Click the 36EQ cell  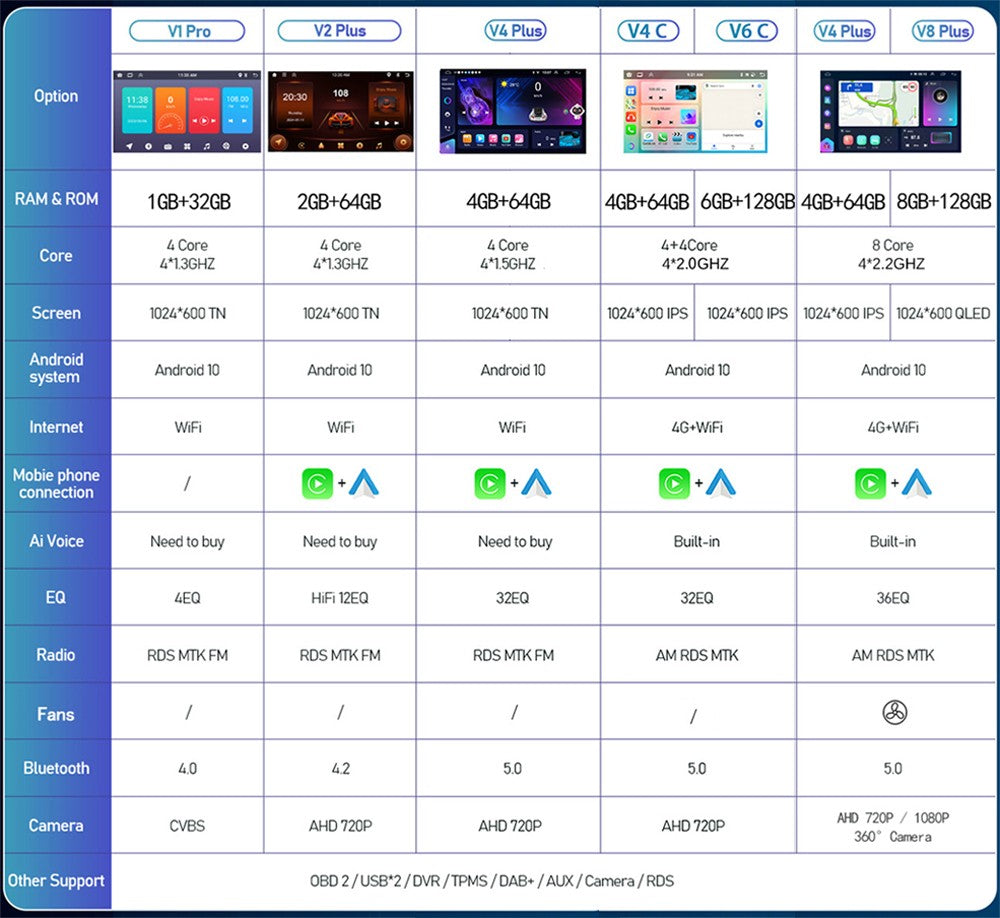point(893,598)
